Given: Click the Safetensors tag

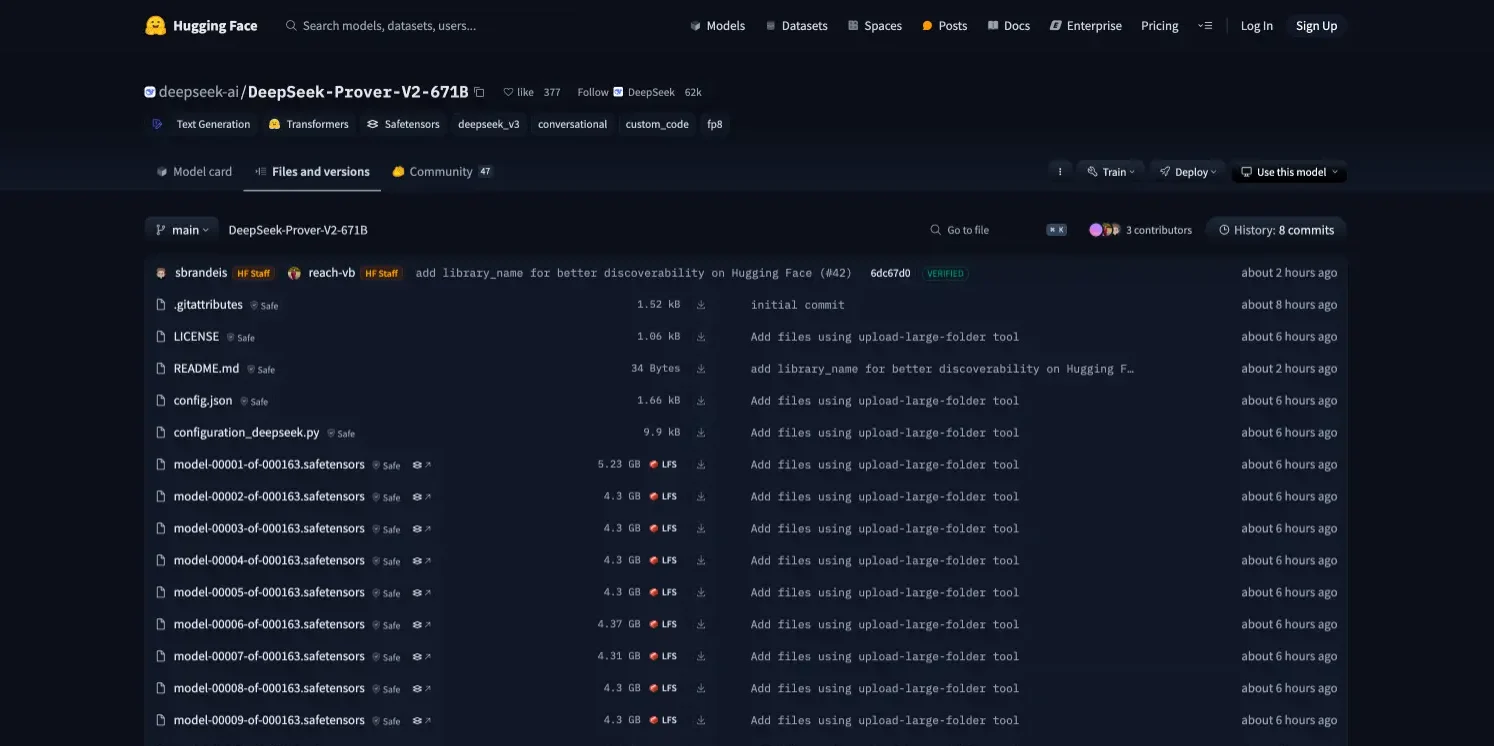Looking at the screenshot, I should click(x=403, y=125).
